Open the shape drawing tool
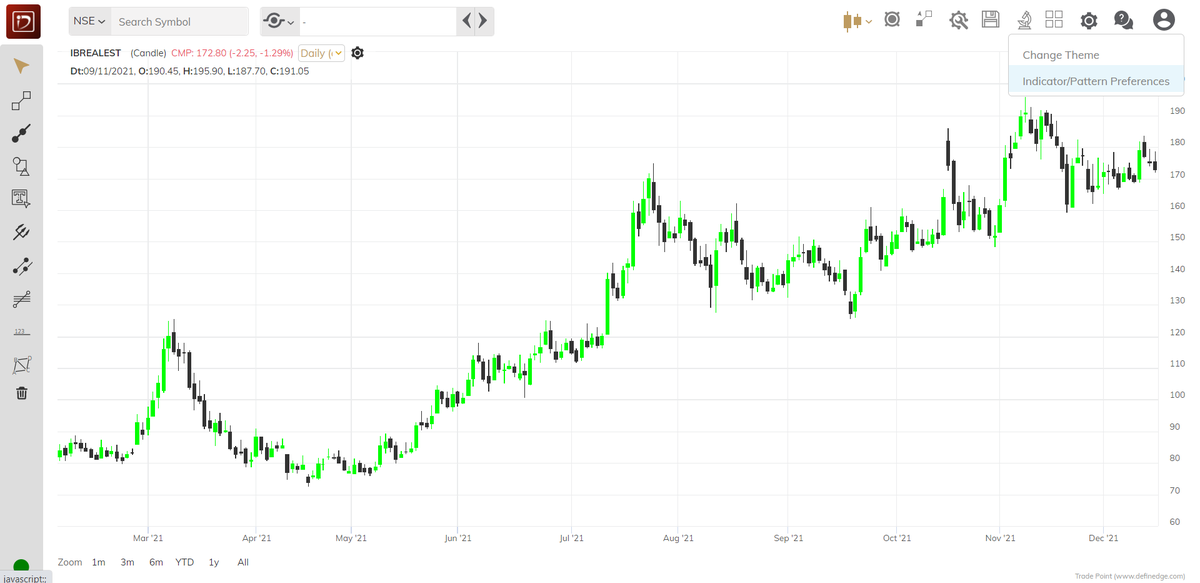 (21, 166)
